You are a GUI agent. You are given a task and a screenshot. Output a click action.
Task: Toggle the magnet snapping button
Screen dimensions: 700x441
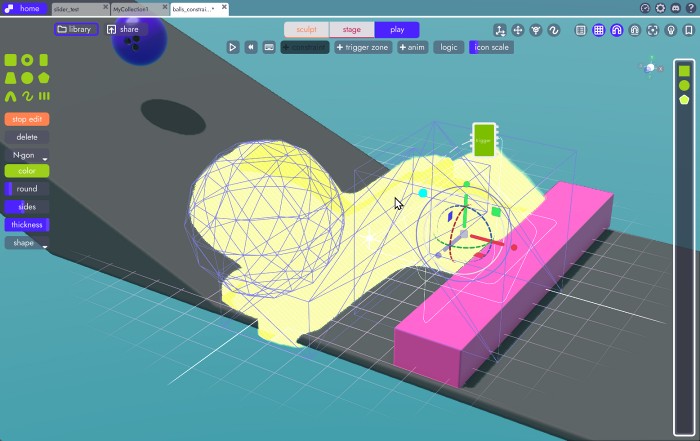point(616,30)
